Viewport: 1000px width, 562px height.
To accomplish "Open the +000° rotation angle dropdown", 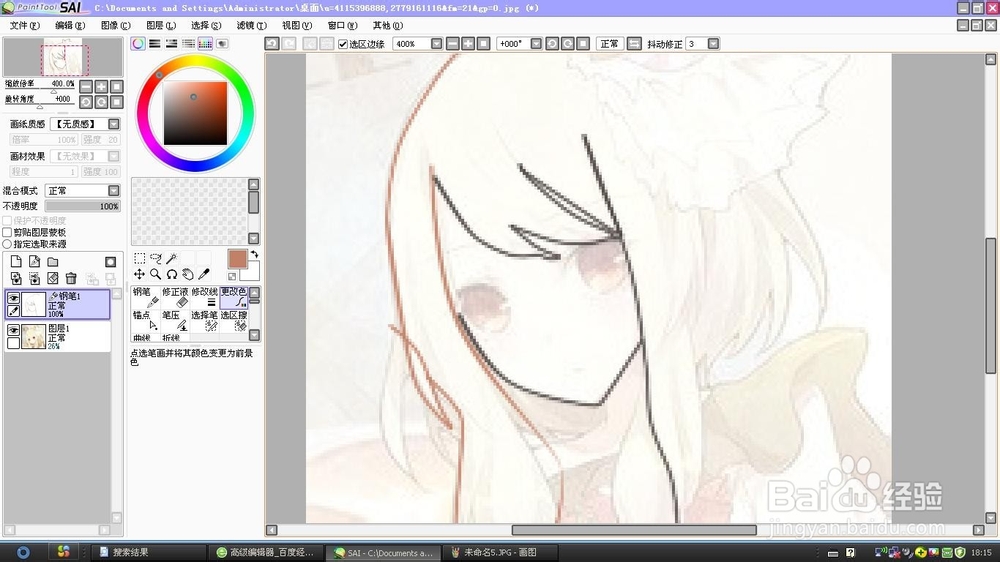I will click(x=536, y=44).
